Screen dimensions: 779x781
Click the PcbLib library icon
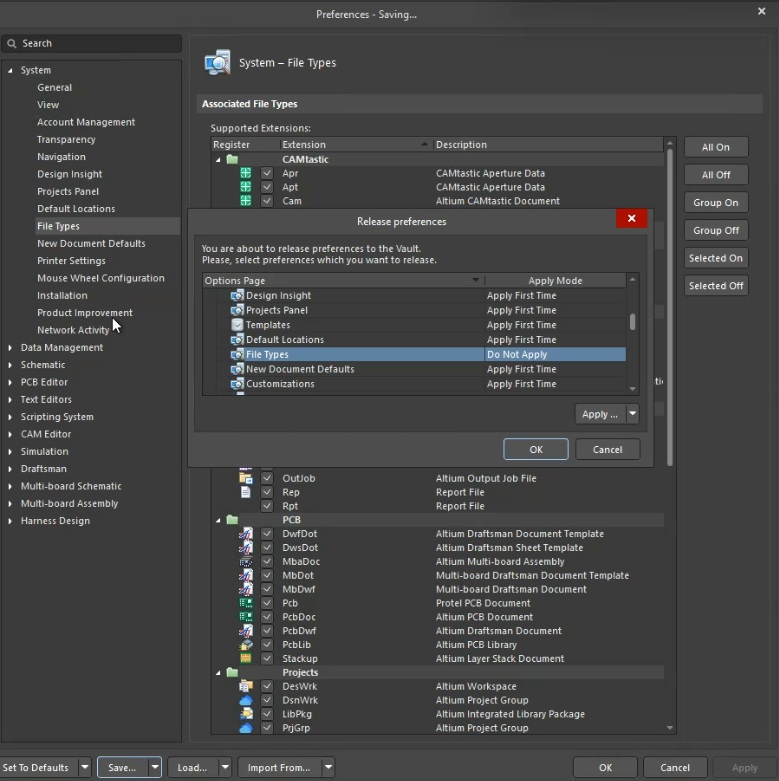[246, 645]
